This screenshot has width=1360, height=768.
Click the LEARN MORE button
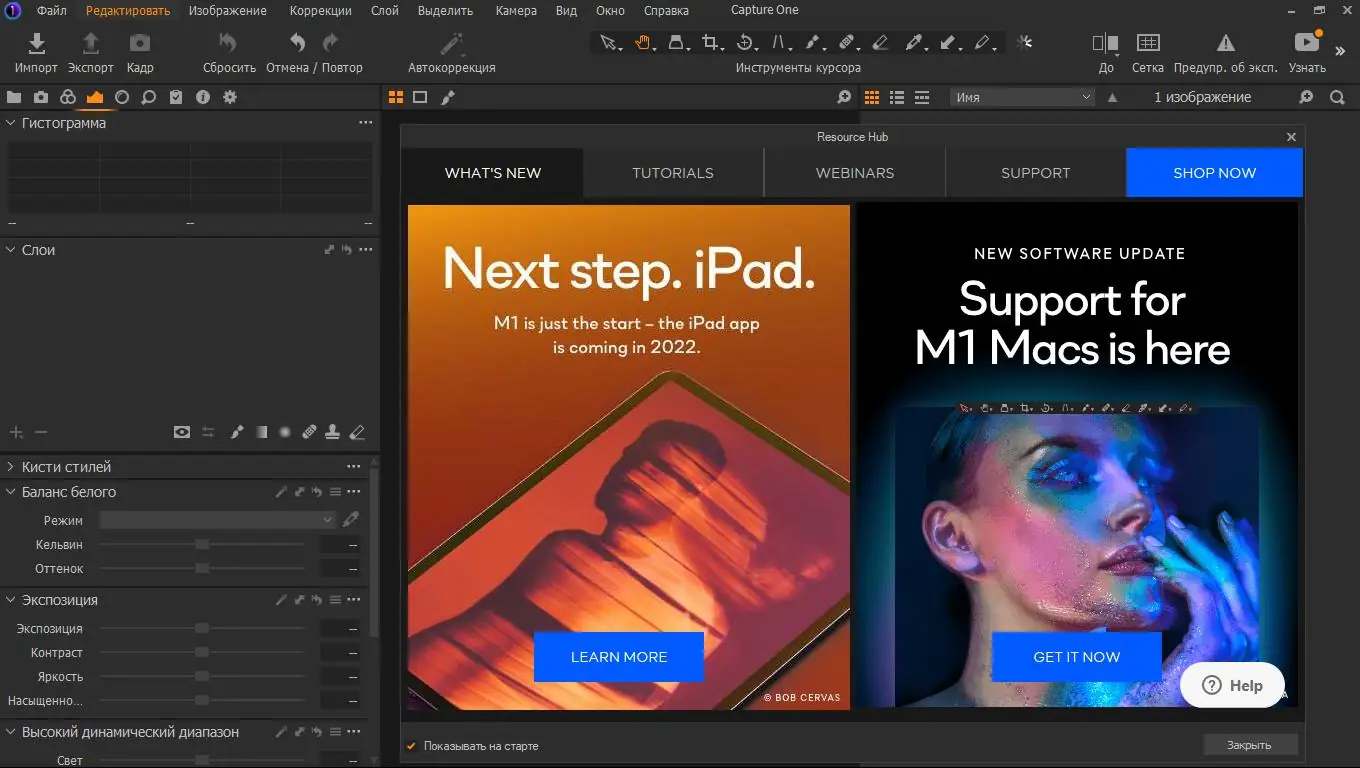(x=619, y=657)
